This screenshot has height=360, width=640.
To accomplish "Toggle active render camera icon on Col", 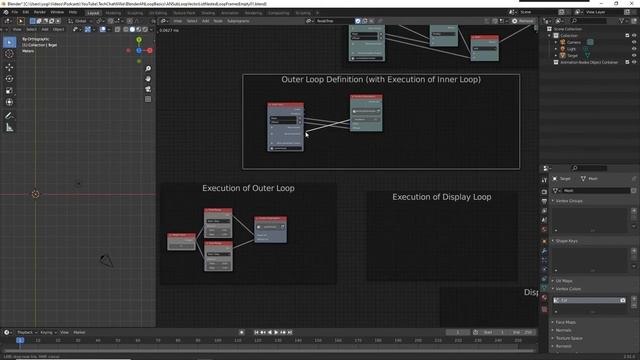I will [622, 300].
